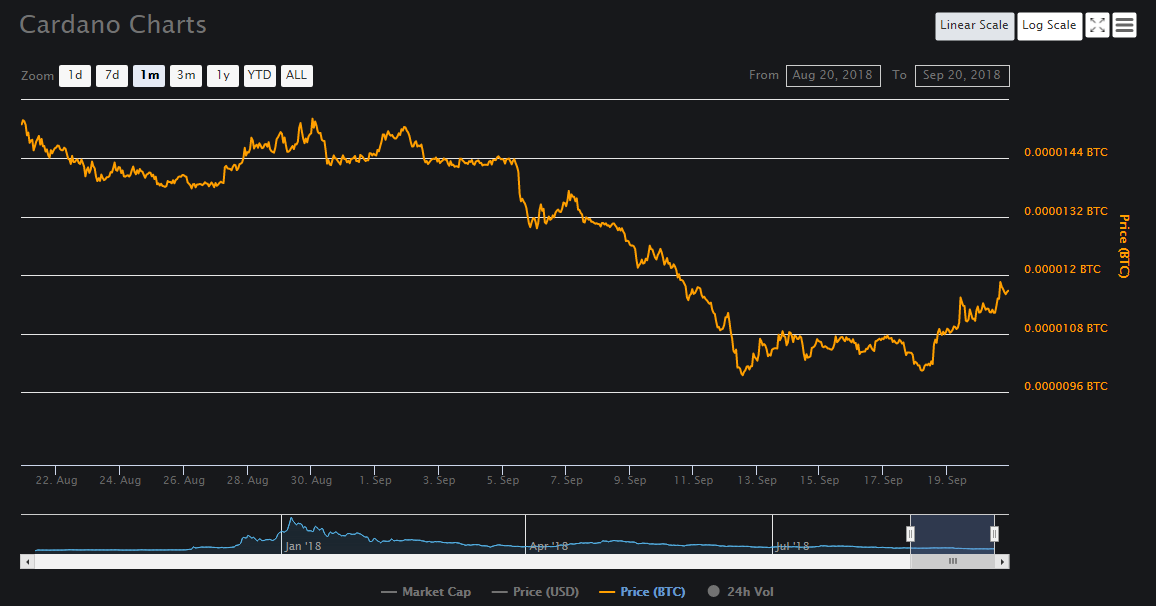Click the 0.000012 BTC axis label
The image size is (1156, 606).
pos(1062,270)
